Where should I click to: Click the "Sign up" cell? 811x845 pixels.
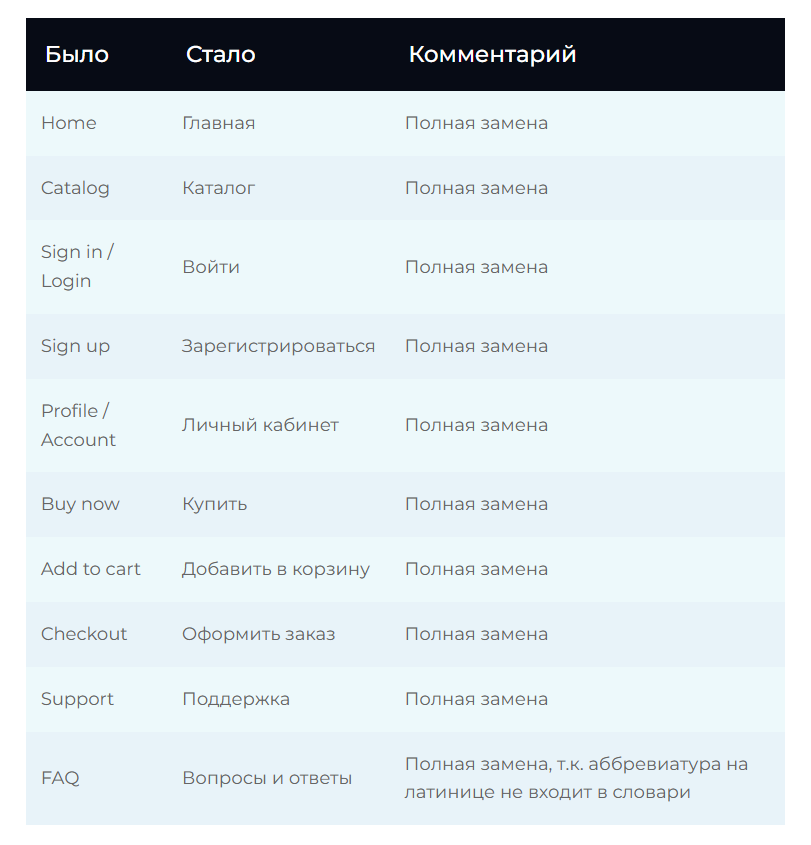coord(75,346)
